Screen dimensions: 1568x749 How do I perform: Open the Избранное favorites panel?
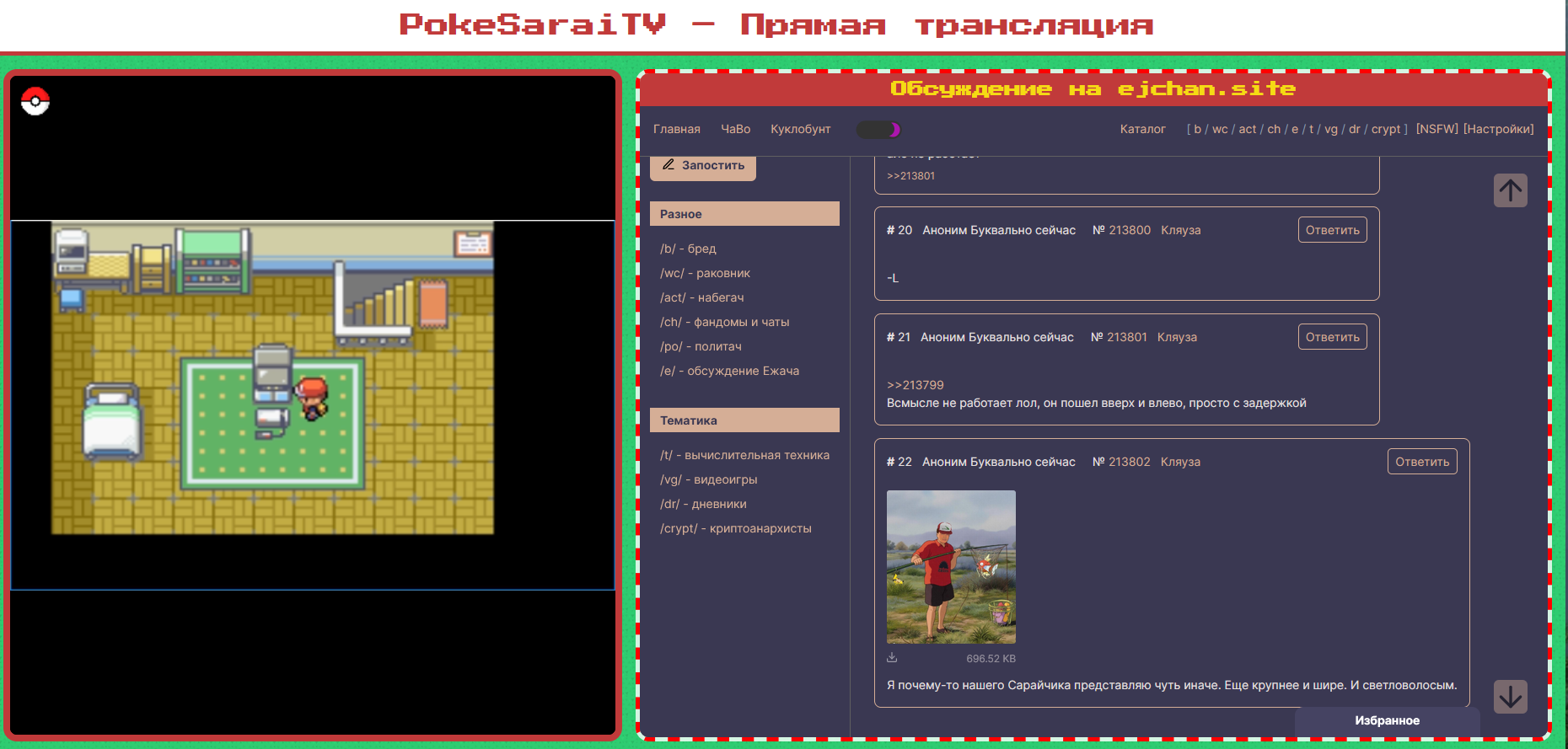1388,720
